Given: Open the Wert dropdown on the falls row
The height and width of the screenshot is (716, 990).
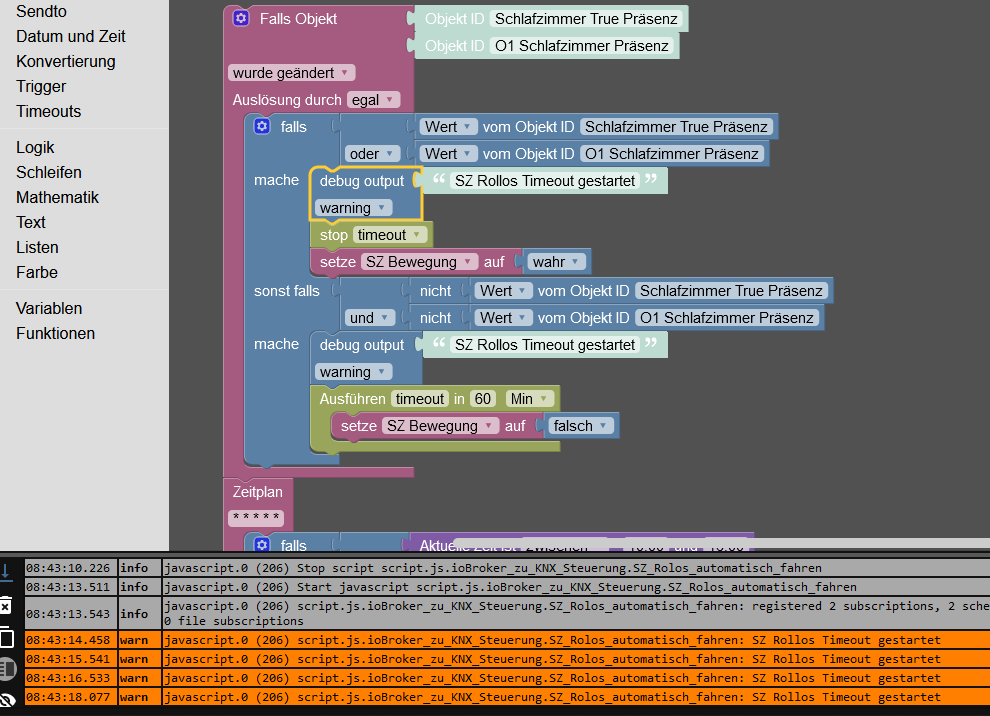Looking at the screenshot, I should [448, 127].
